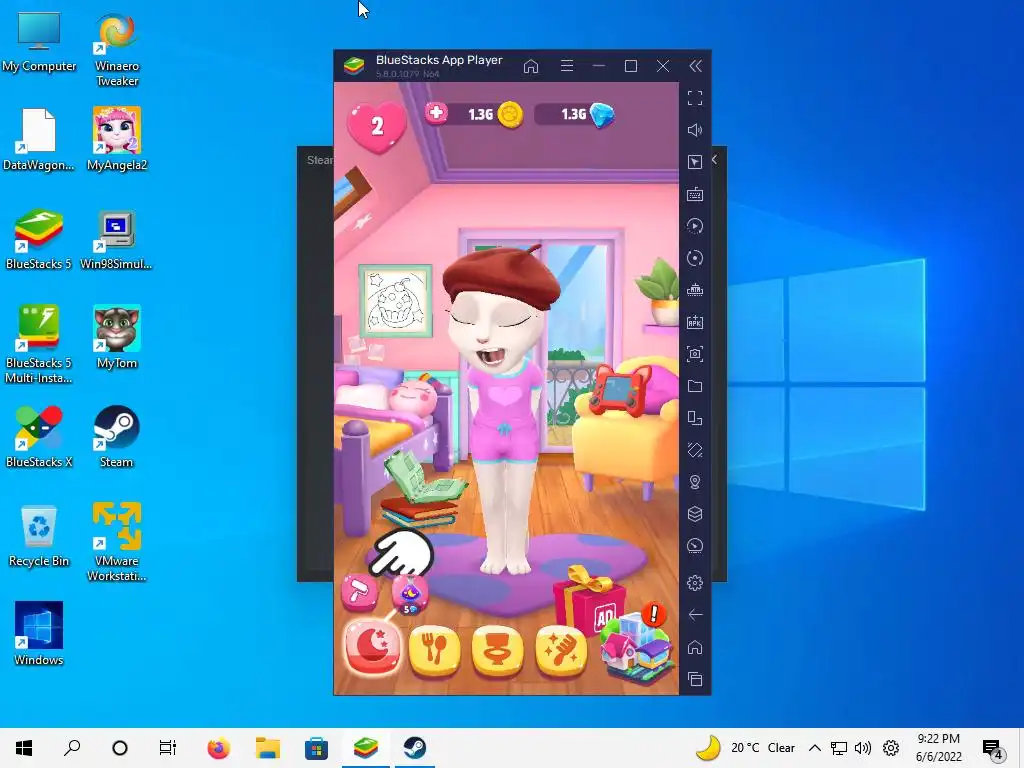Viewport: 1024px width, 768px height.
Task: Rotate the screen using rotate icon
Action: pos(695,450)
